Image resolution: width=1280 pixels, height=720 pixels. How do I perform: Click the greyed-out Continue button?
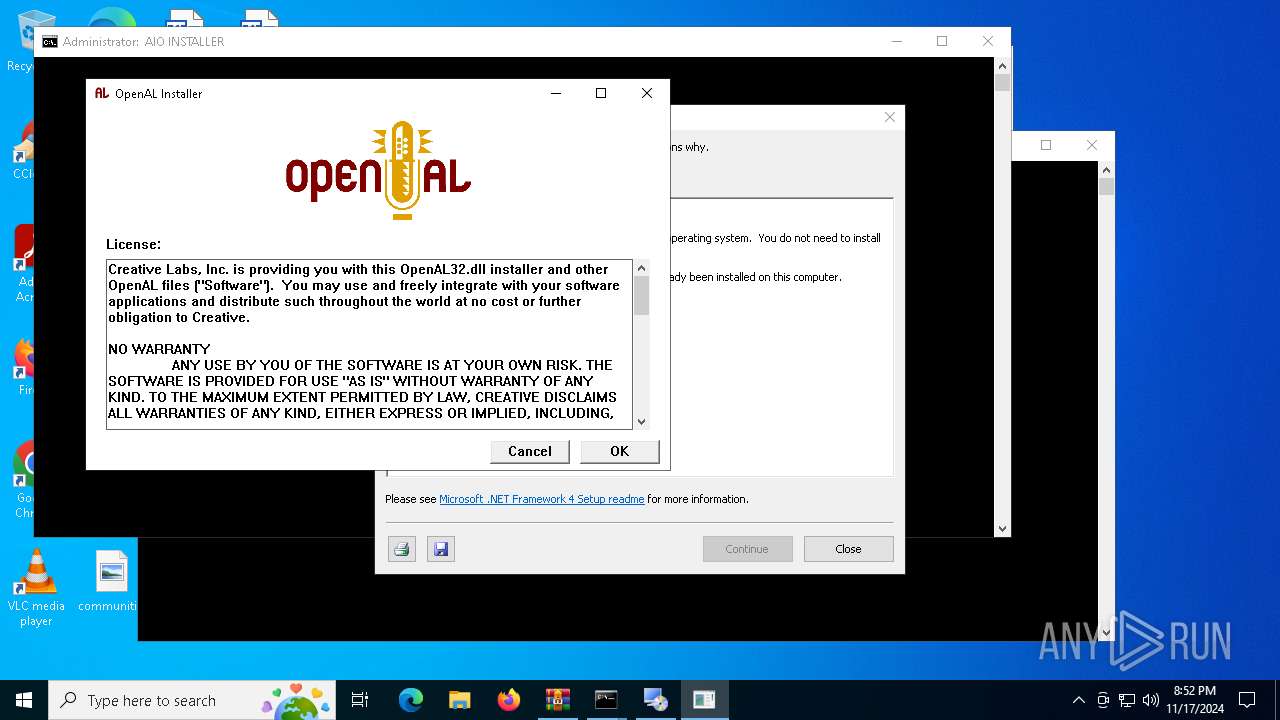pos(747,549)
